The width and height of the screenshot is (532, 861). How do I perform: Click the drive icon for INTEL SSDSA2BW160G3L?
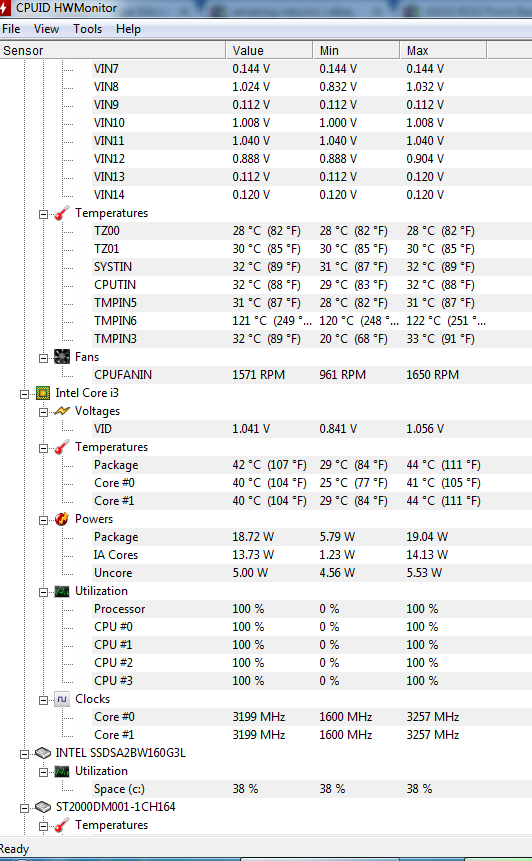[43, 753]
